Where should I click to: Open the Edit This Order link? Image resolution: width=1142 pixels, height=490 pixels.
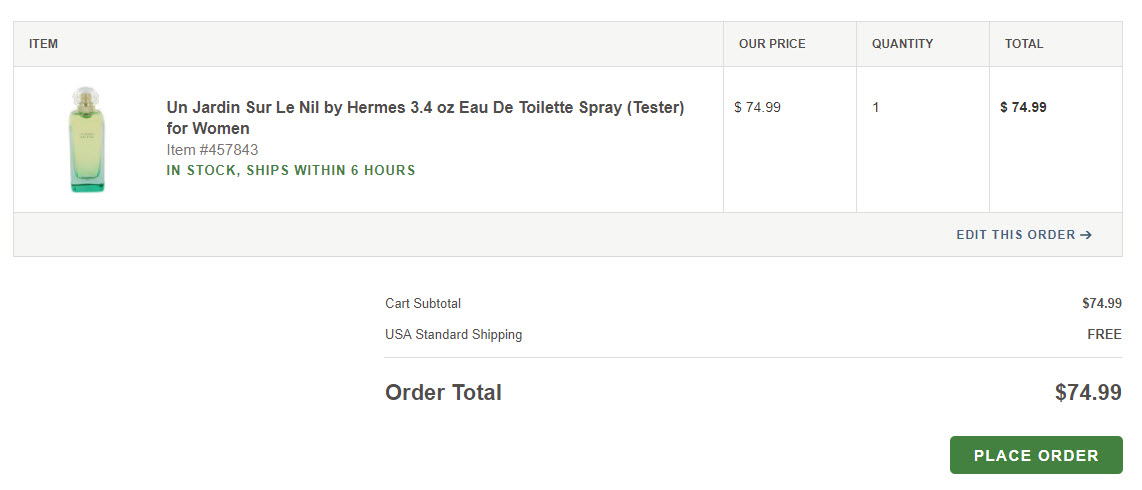[1024, 234]
